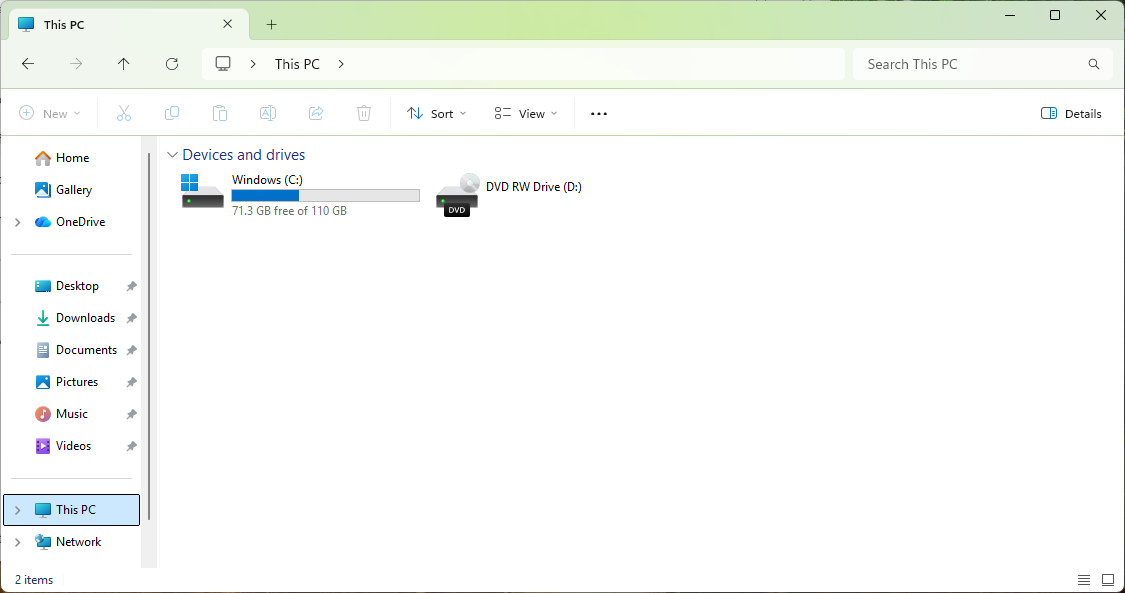1125x593 pixels.
Task: Go up one folder level
Action: [x=124, y=64]
